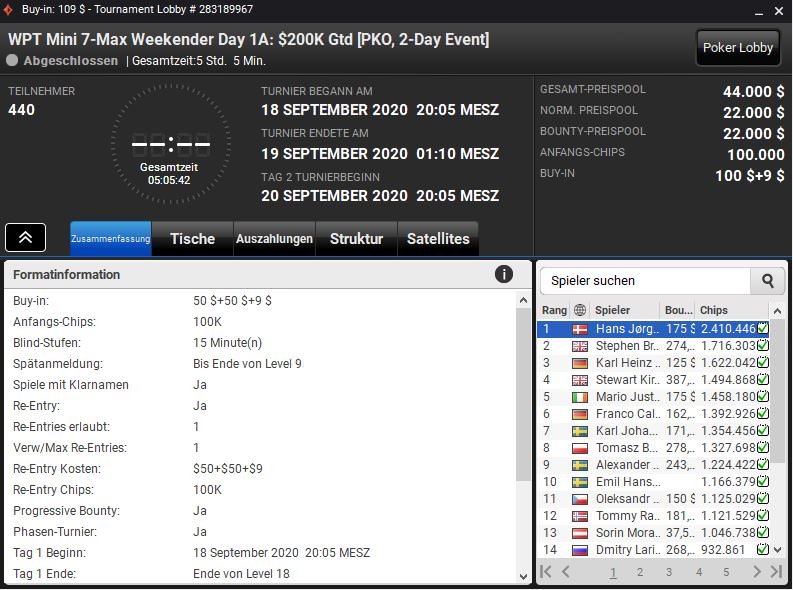Open the Auszahlungen tab
The height and width of the screenshot is (590, 793).
(x=274, y=239)
